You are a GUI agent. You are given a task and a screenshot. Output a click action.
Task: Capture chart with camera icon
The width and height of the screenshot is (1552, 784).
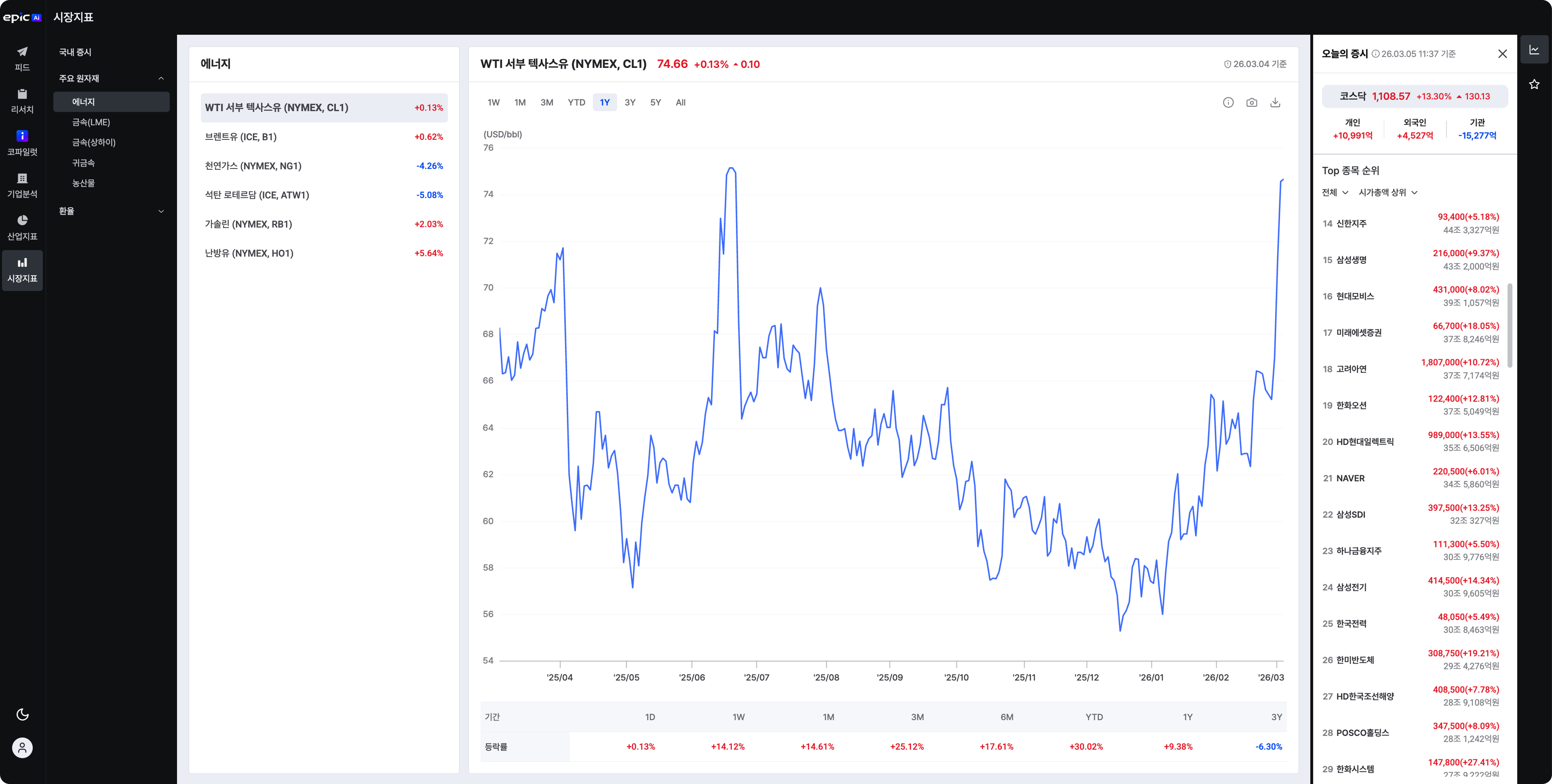coord(1251,102)
